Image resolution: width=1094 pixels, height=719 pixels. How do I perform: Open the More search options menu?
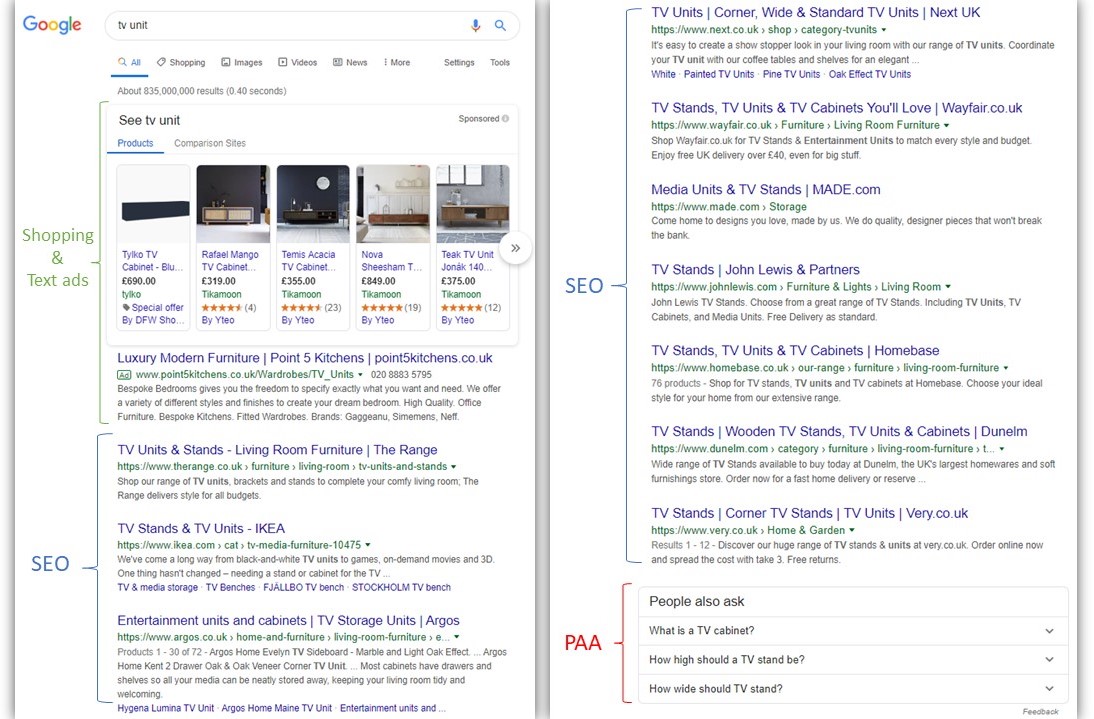point(397,62)
